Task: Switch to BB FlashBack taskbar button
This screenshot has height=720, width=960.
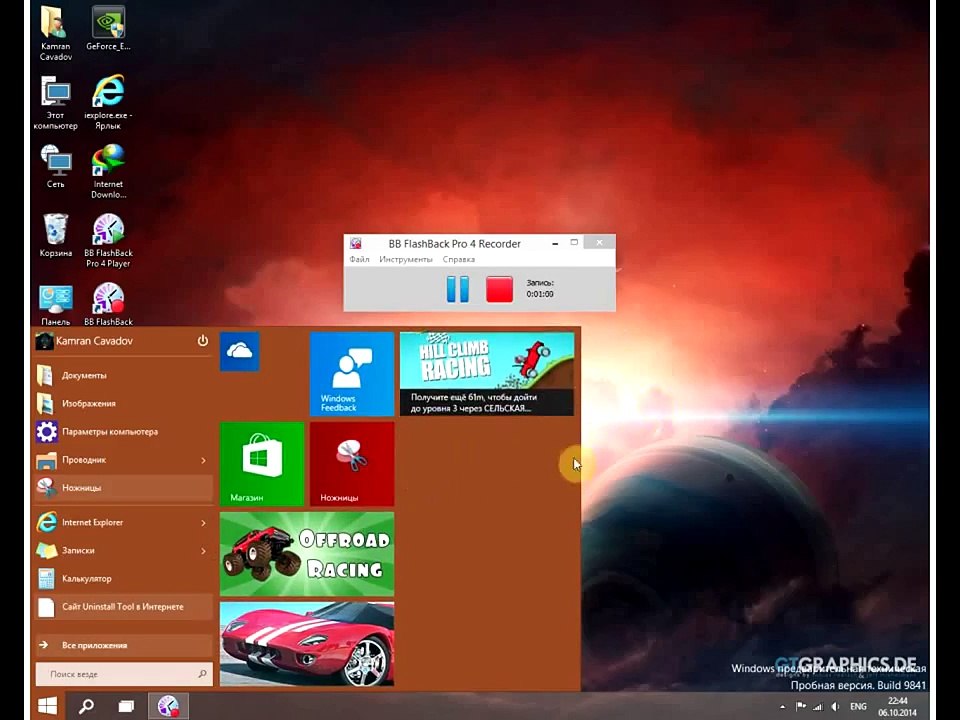Action: tap(168, 707)
